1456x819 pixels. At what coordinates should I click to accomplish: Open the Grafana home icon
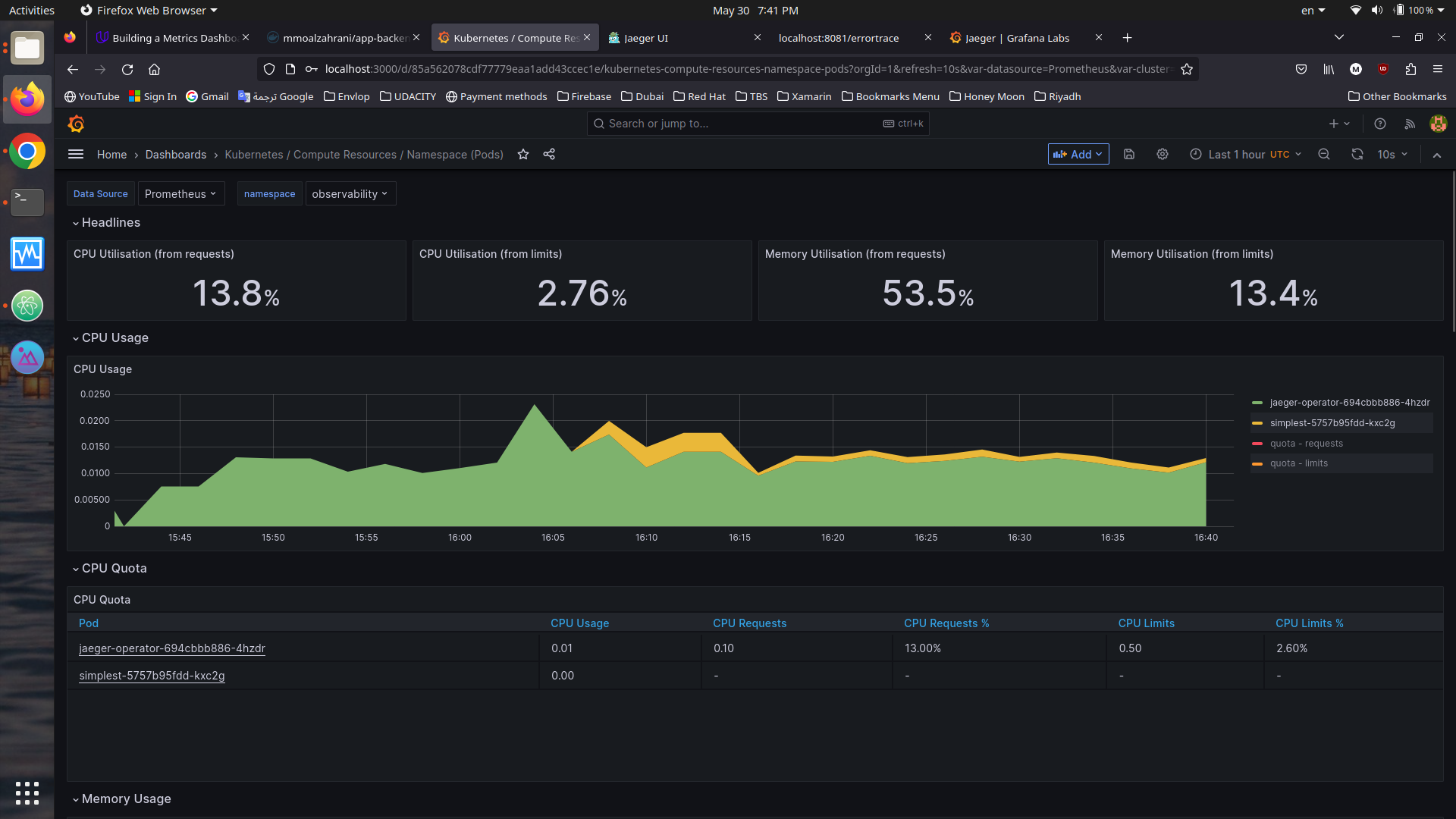point(76,124)
